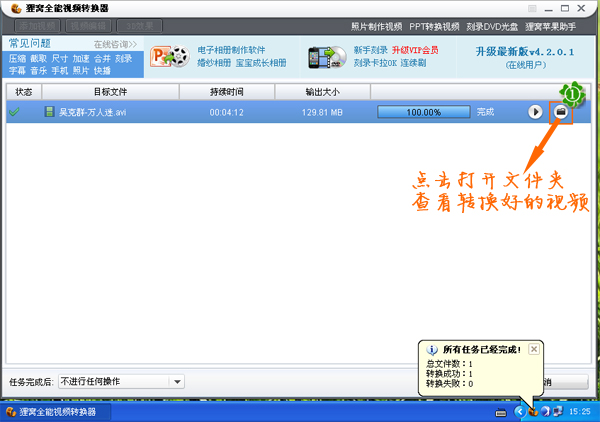Click the 狸窝全能视频转换器 taskbar button

point(56,412)
